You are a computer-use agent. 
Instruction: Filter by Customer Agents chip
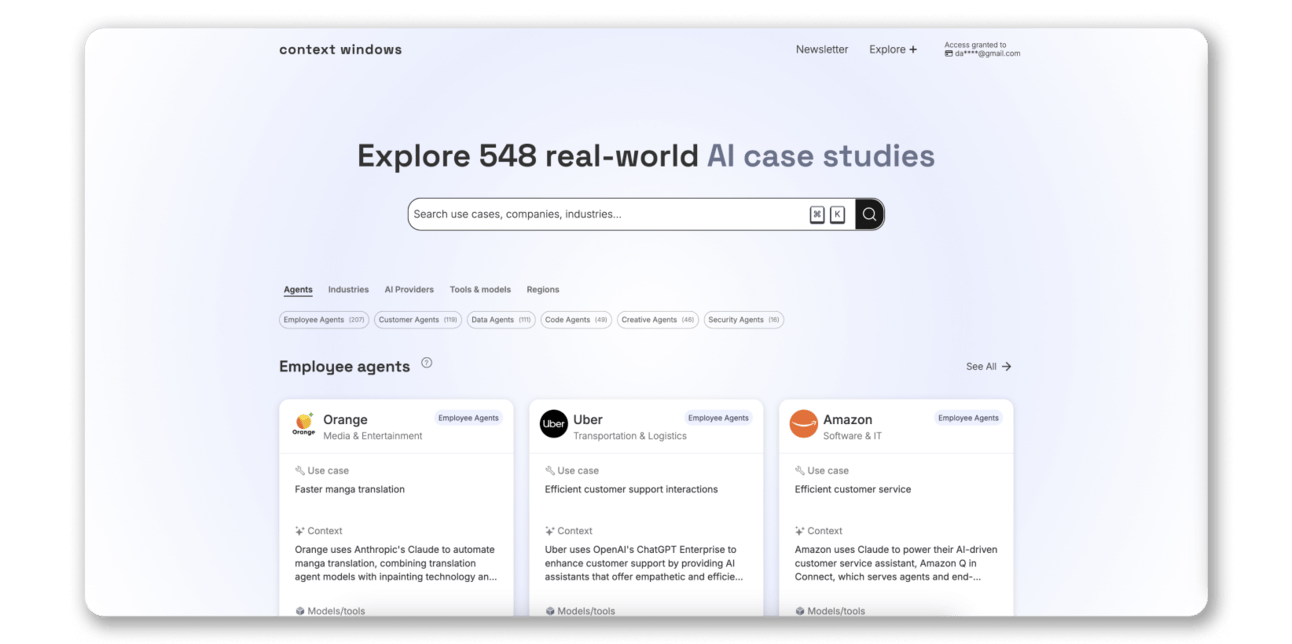418,320
